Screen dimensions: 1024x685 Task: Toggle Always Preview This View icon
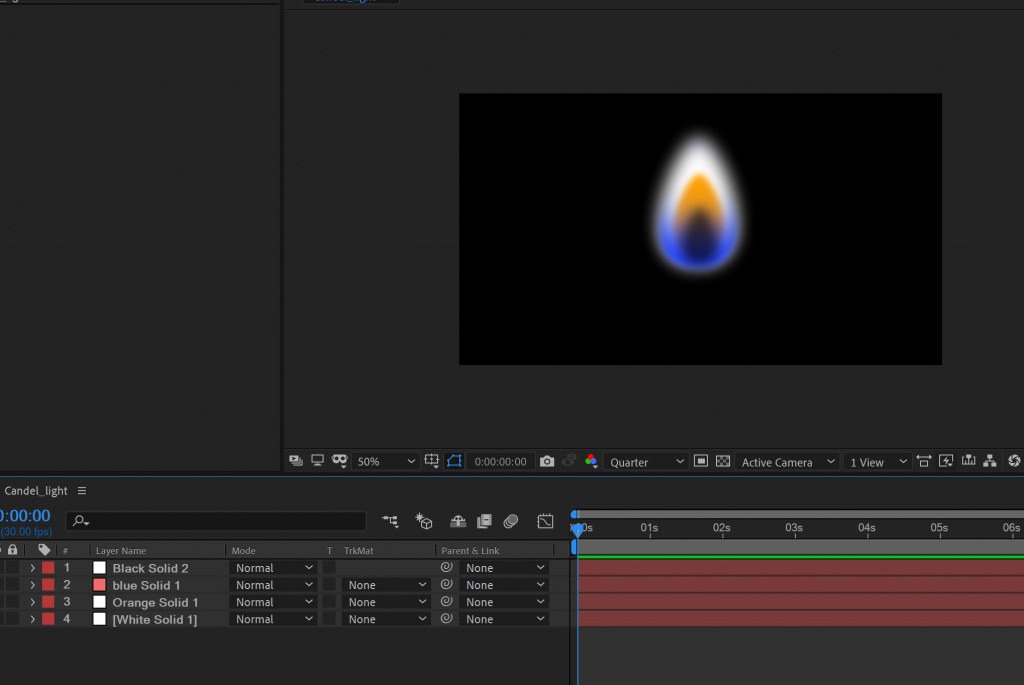(295, 461)
